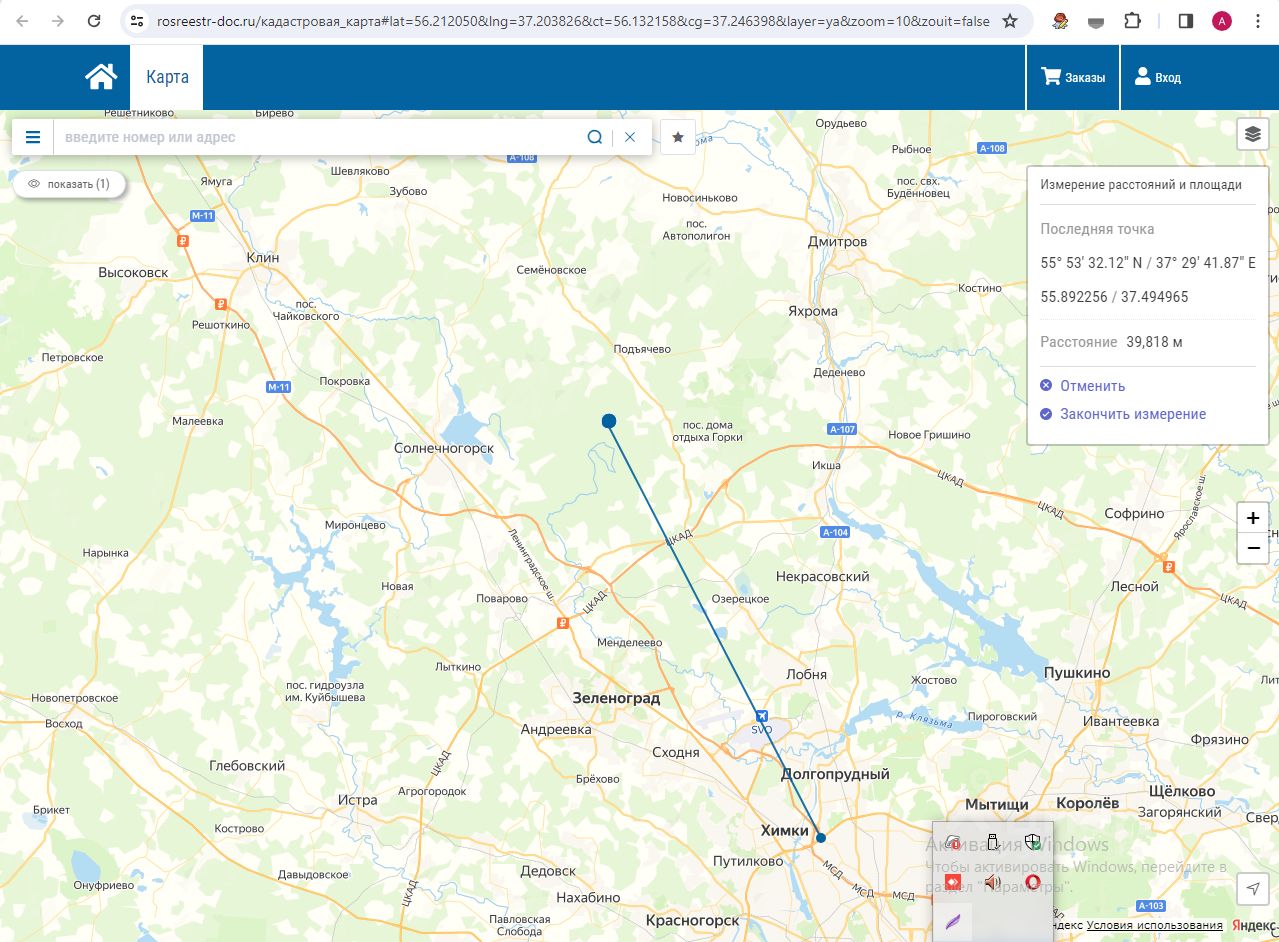Open favorites star button on map

(x=678, y=137)
